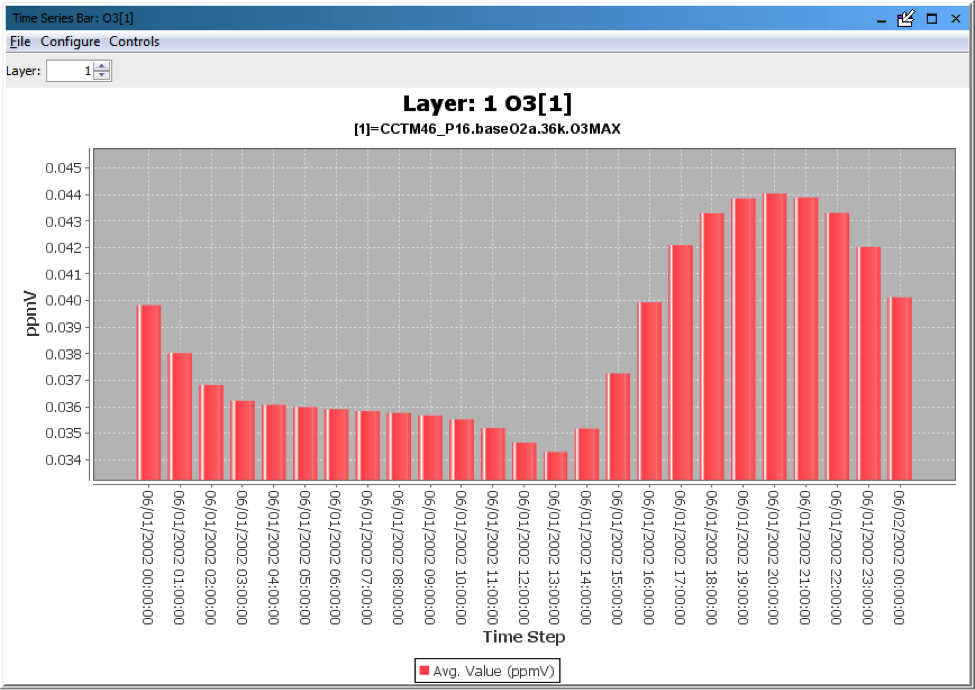Open the Controls menu
975x690 pixels.
point(134,42)
